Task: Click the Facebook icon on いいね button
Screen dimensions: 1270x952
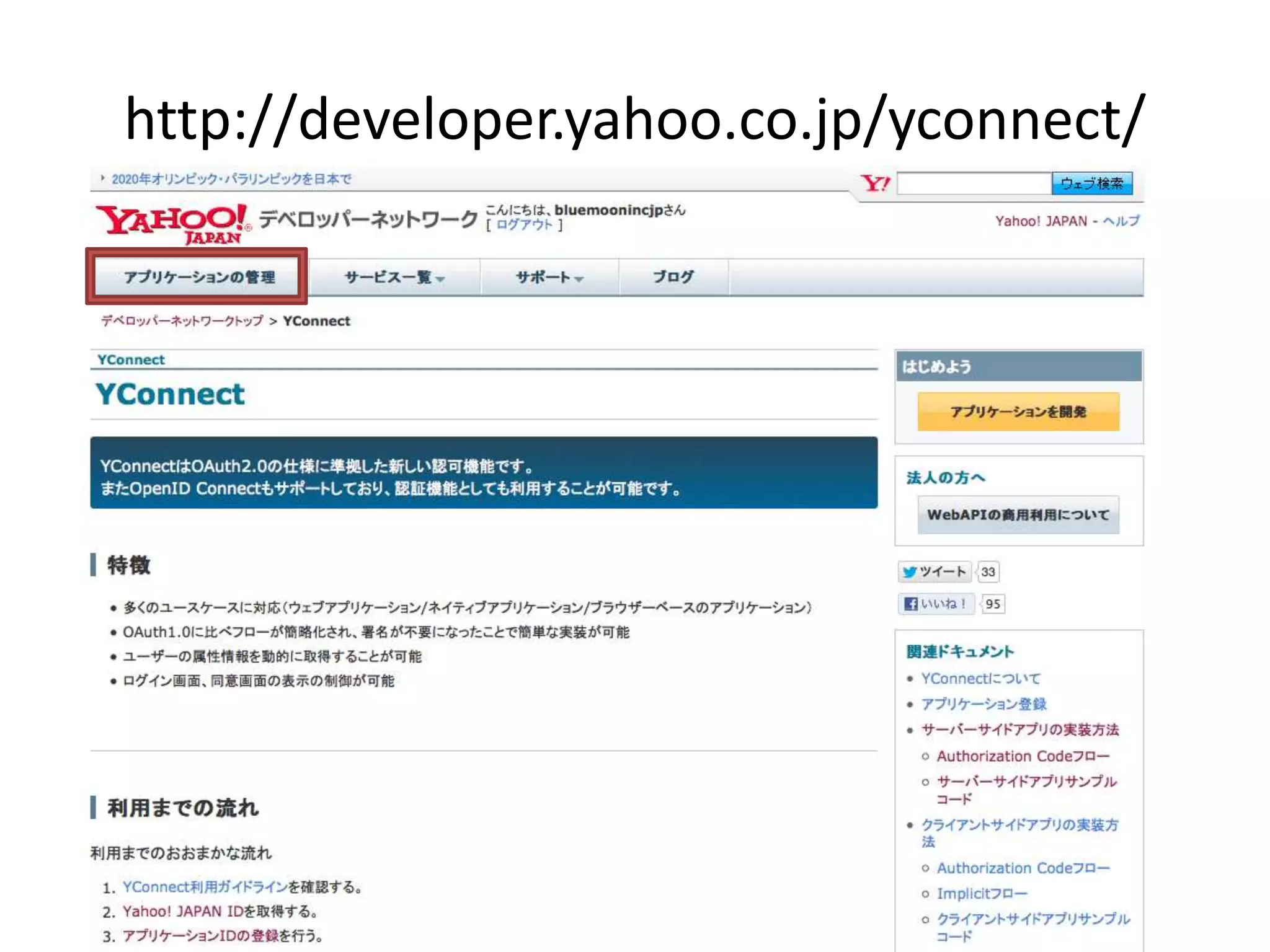Action: [910, 604]
